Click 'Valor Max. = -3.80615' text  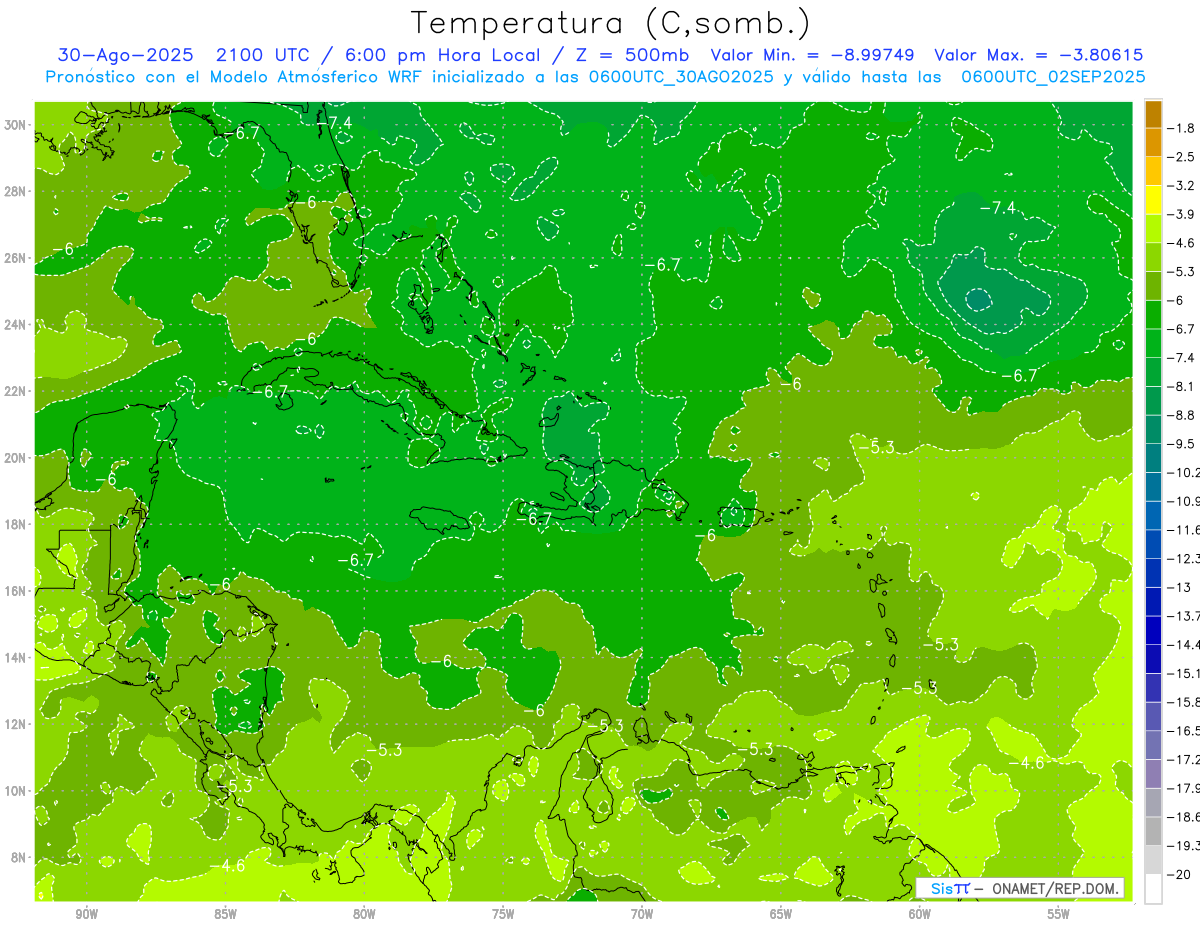[x=1038, y=55]
